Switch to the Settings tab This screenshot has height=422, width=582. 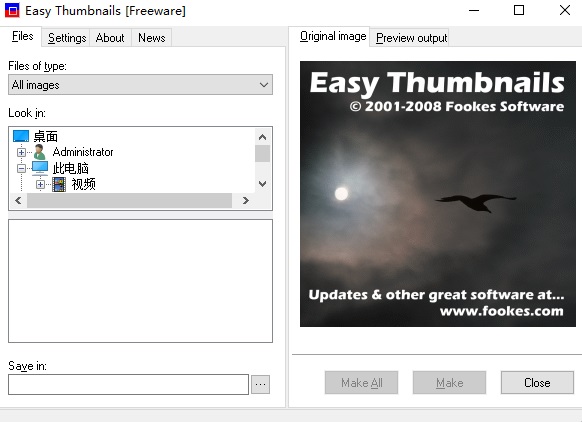[67, 38]
